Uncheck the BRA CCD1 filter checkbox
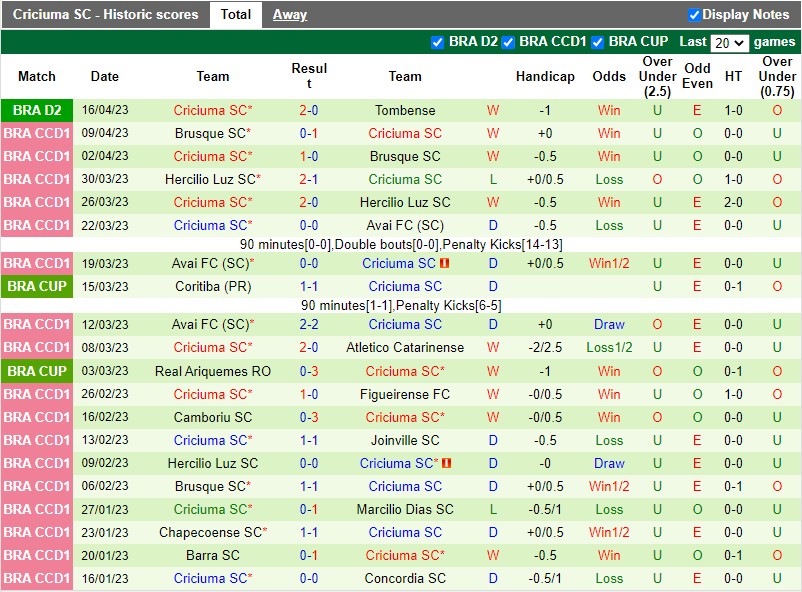Screen dimensions: 802x592 (508, 42)
